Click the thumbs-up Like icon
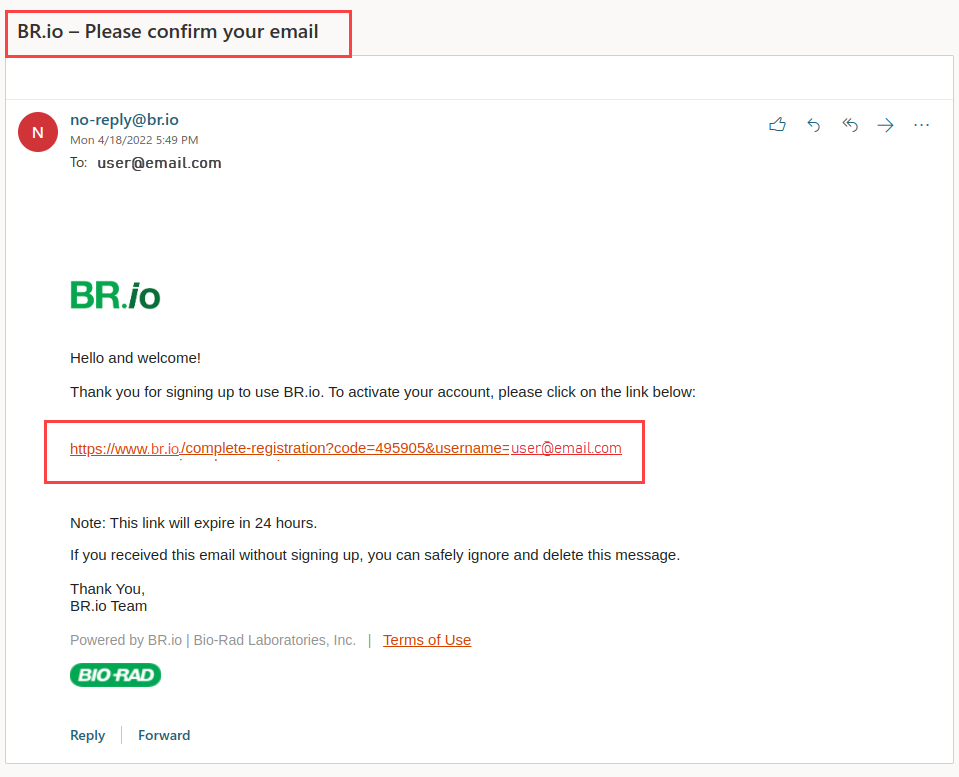Image resolution: width=959 pixels, height=777 pixels. pos(777,125)
